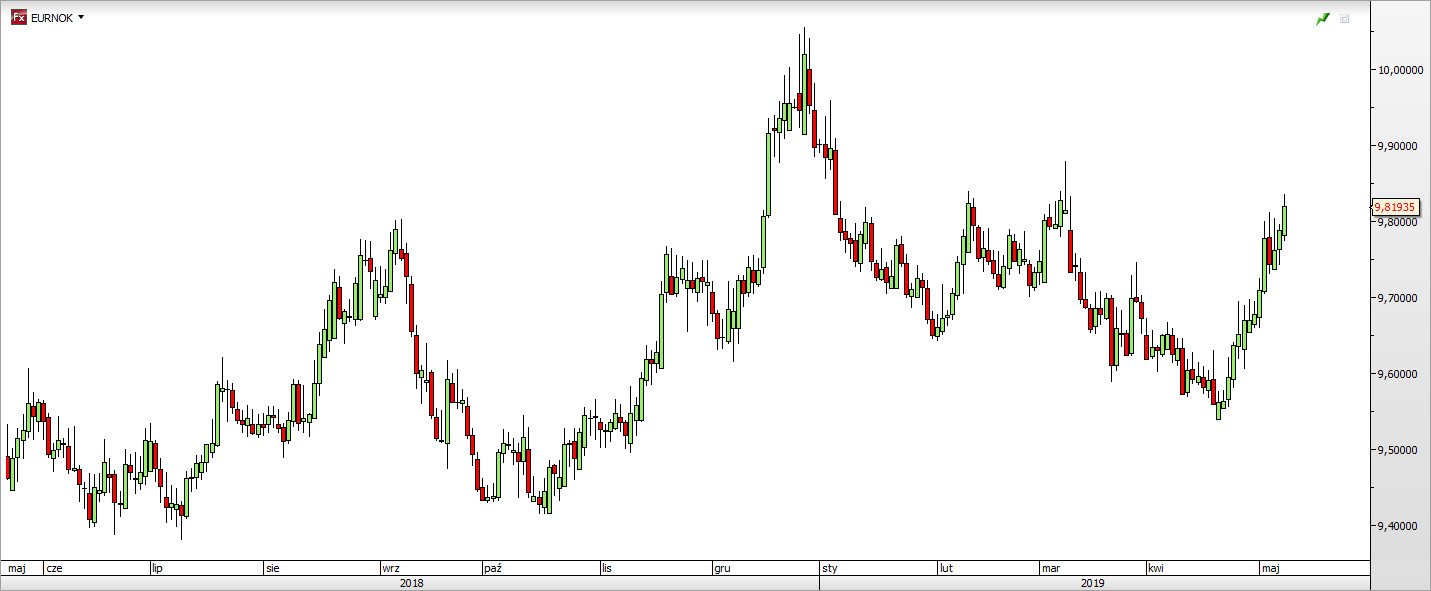This screenshot has height=591, width=1431.
Task: Click the 9,60000 price axis label
Action: click(x=1400, y=374)
